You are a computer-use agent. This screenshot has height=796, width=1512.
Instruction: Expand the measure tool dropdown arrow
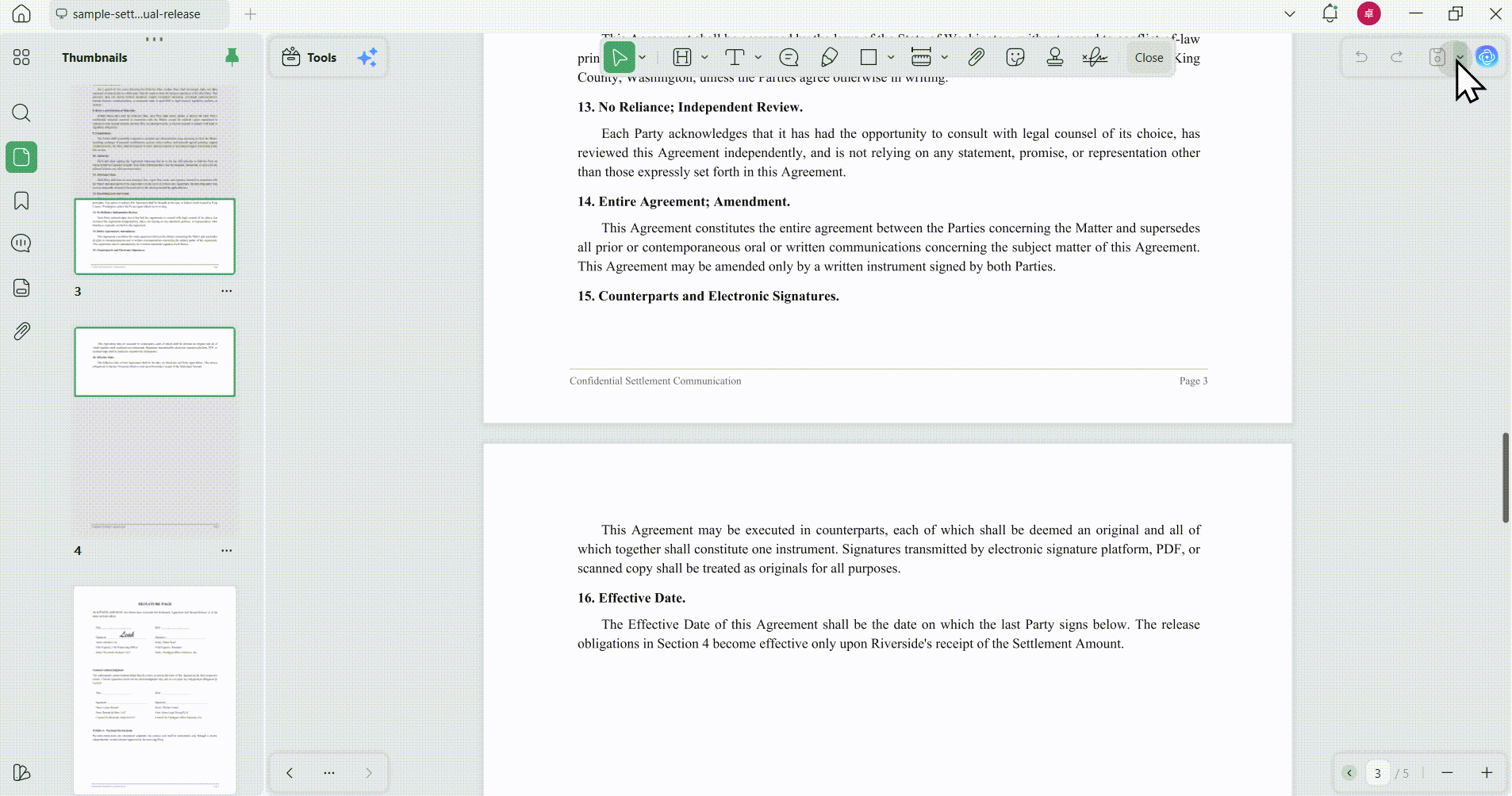[945, 57]
